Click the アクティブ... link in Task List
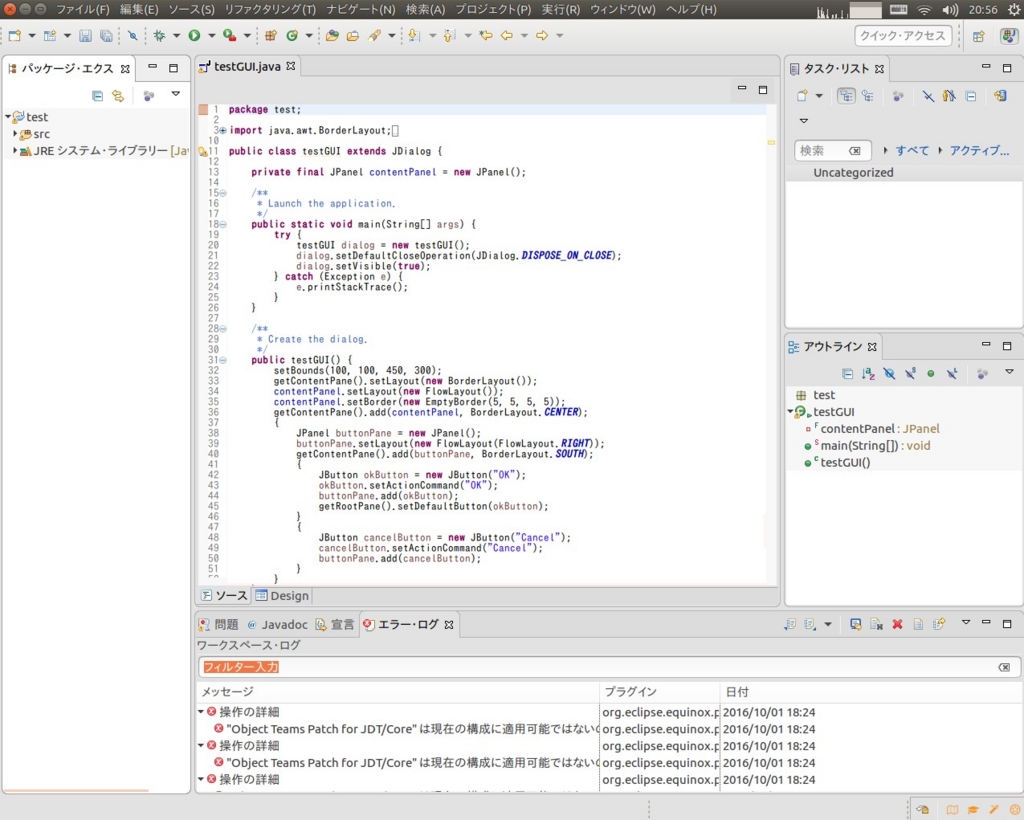 pyautogui.click(x=979, y=150)
